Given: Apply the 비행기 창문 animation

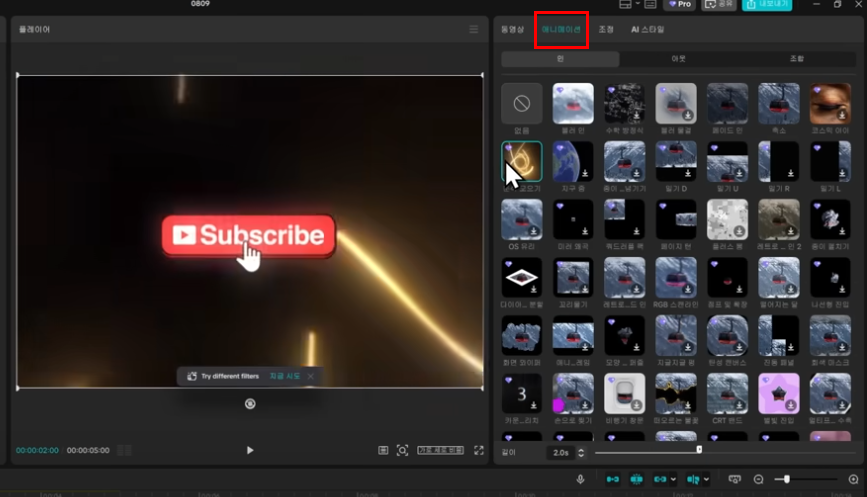Looking at the screenshot, I should pos(624,394).
